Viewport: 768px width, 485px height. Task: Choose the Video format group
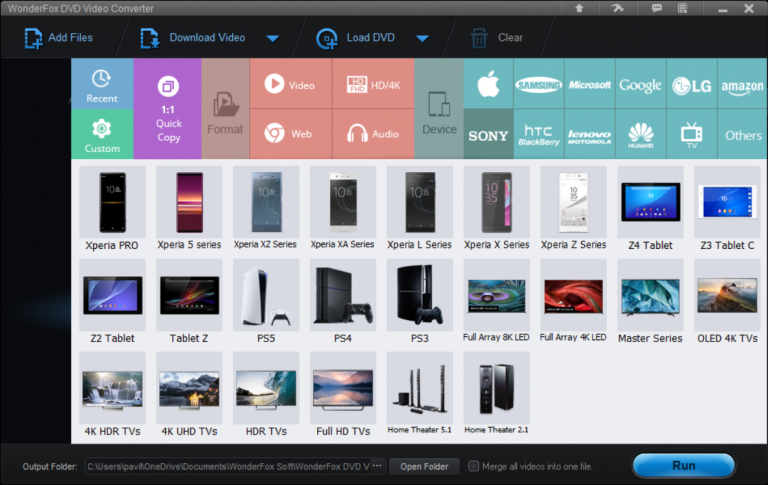click(291, 84)
